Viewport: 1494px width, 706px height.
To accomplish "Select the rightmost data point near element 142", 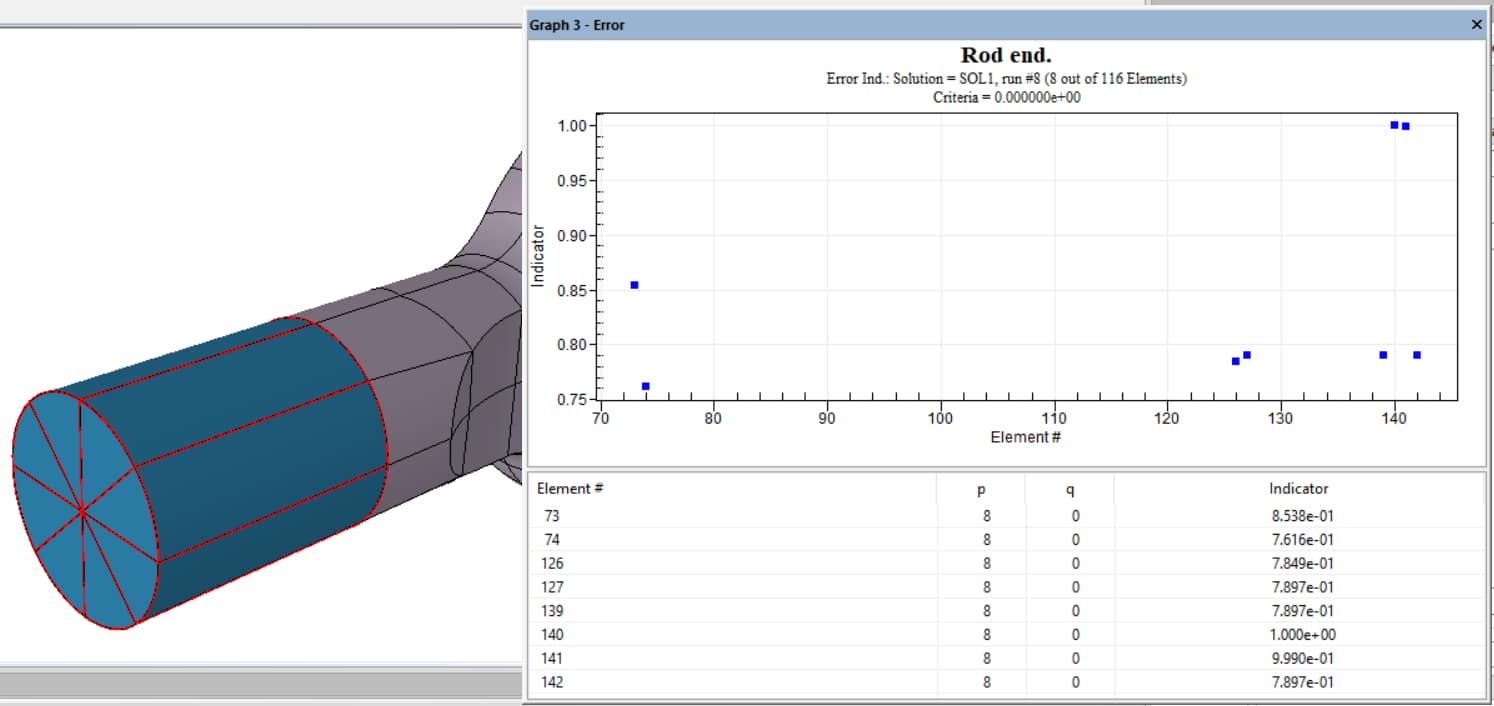I will tap(1415, 353).
